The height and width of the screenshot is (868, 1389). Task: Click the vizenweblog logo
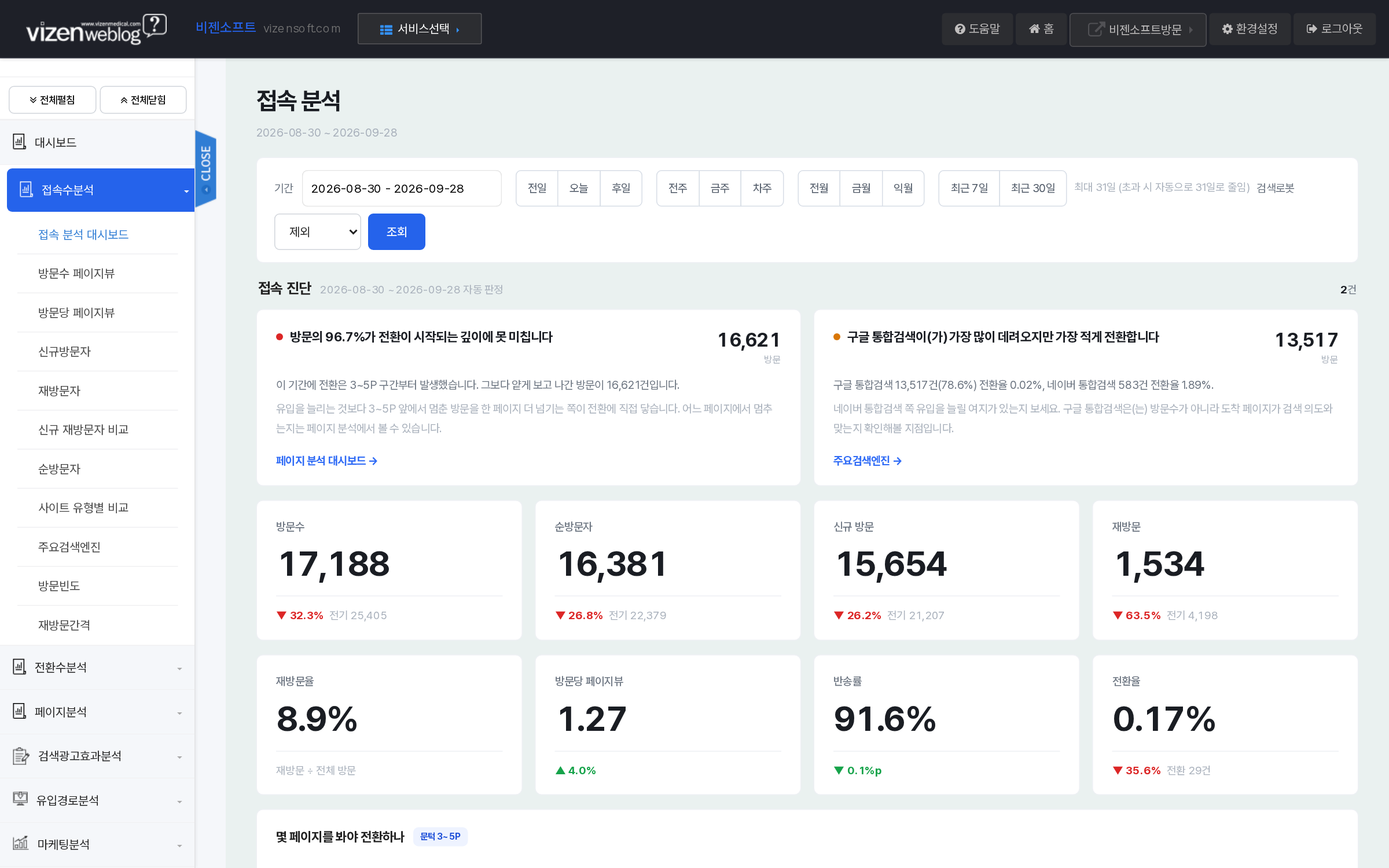96,29
